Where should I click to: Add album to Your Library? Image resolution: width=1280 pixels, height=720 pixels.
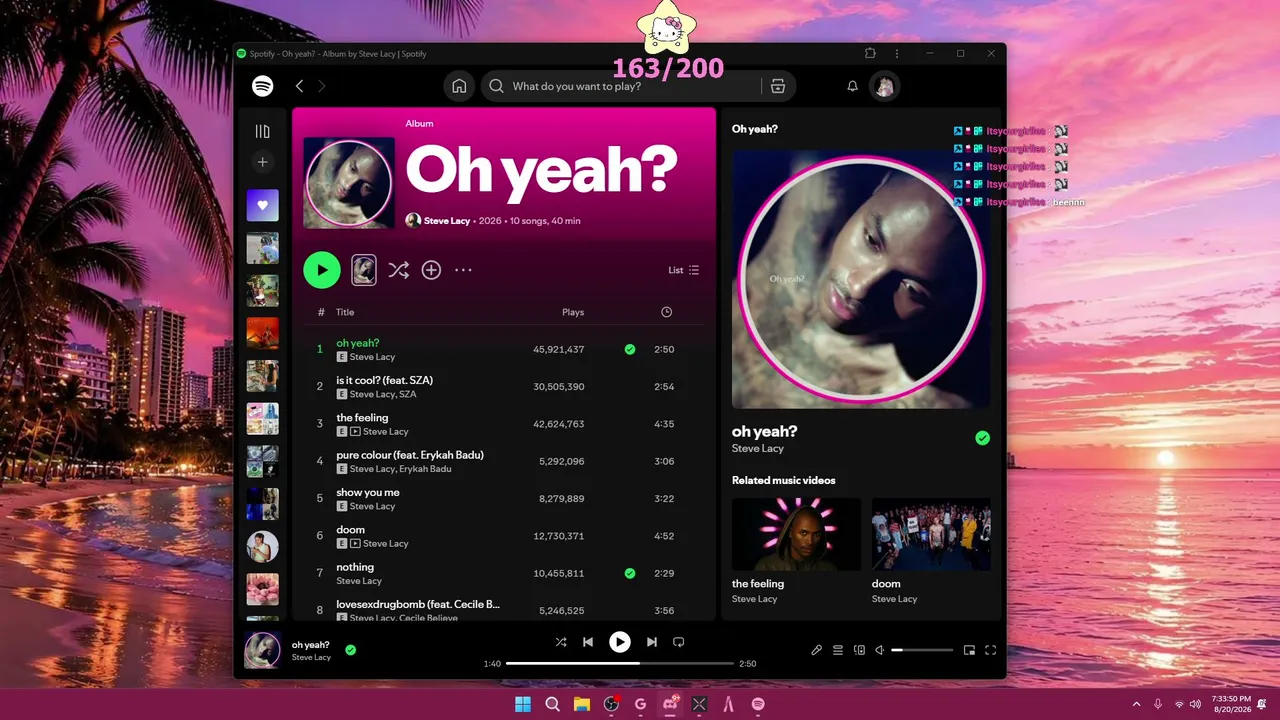431,270
